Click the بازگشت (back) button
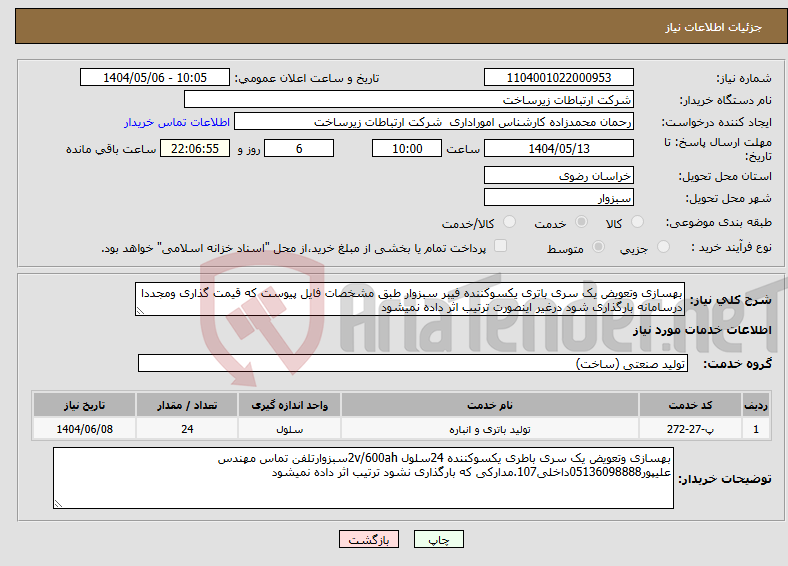Screen dimensions: 788x566 pyautogui.click(x=369, y=539)
